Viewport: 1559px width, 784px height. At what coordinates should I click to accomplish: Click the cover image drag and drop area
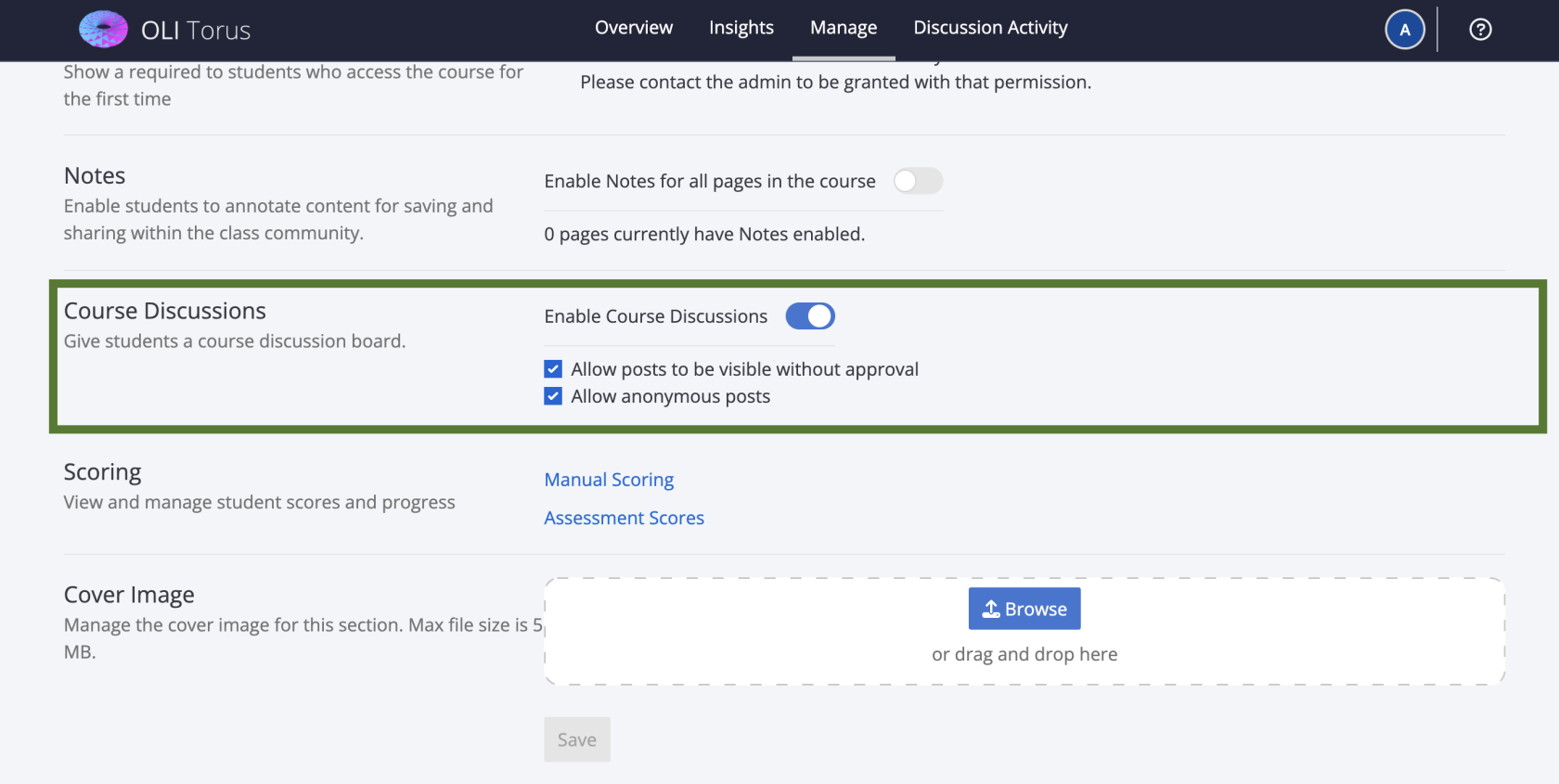(x=1024, y=655)
